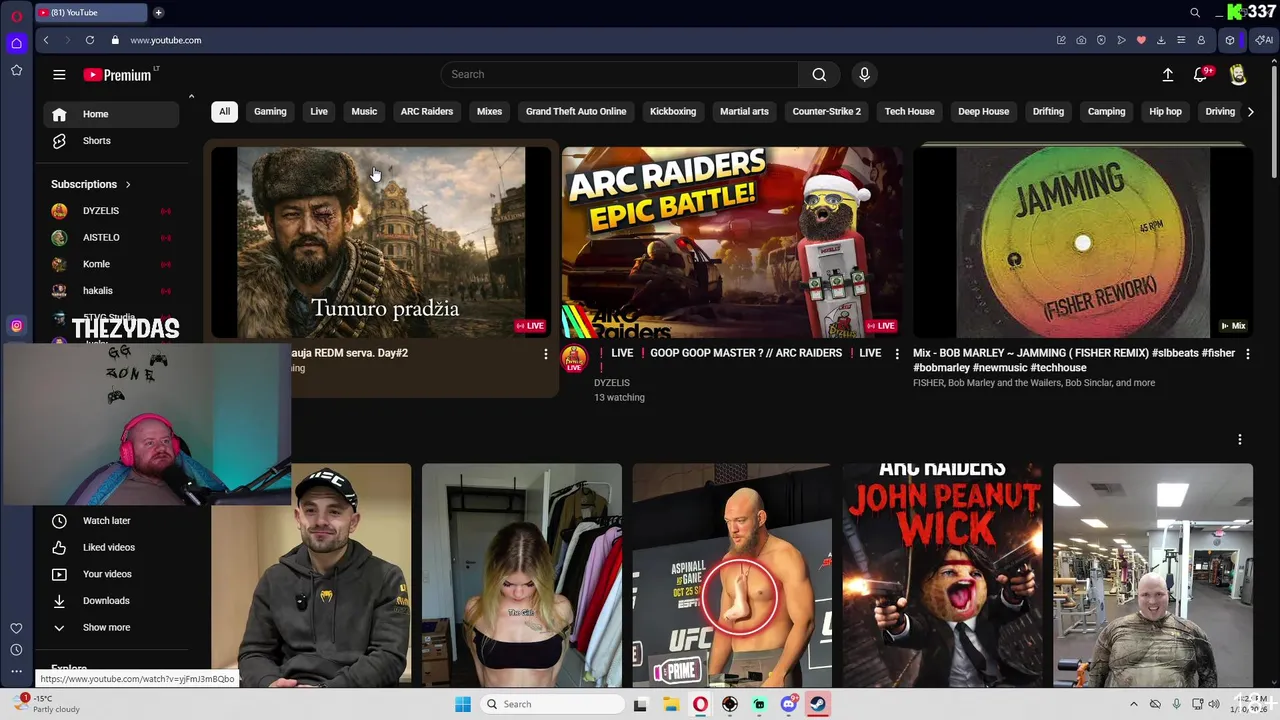This screenshot has height=720, width=1280.
Task: Select the Counter-Strike 2 filter chip
Action: click(x=826, y=111)
